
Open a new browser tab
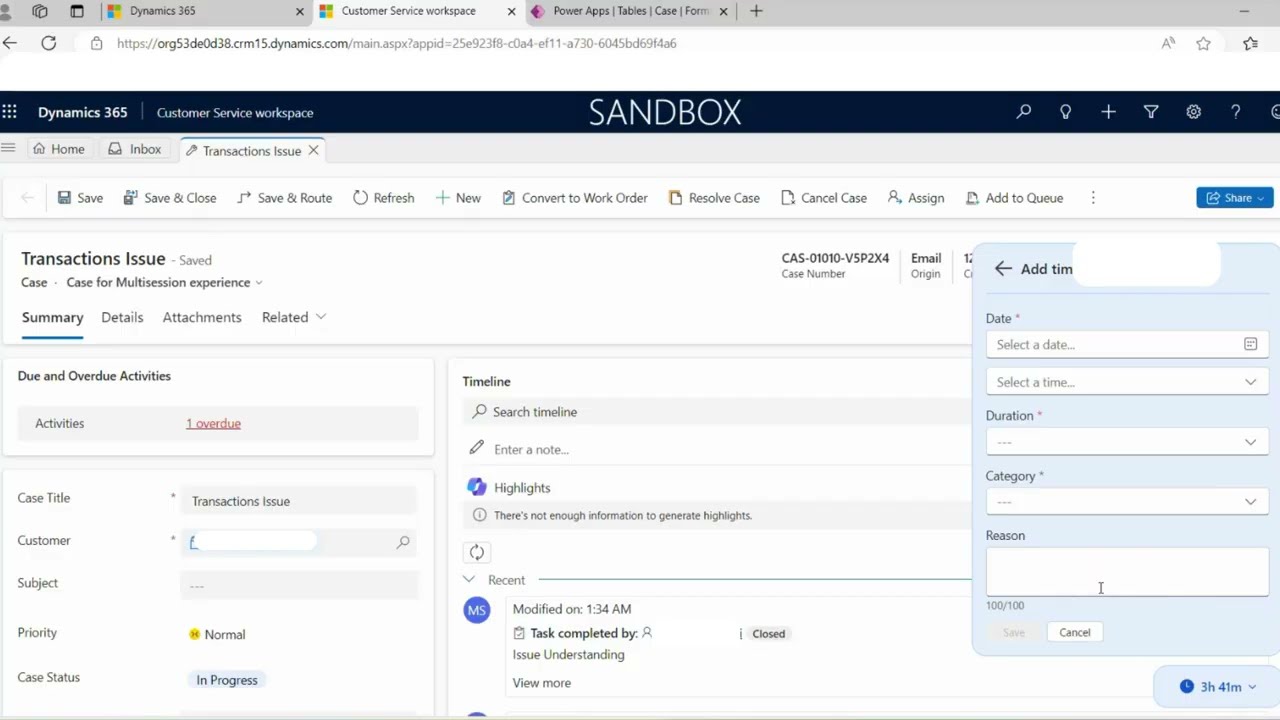[756, 11]
